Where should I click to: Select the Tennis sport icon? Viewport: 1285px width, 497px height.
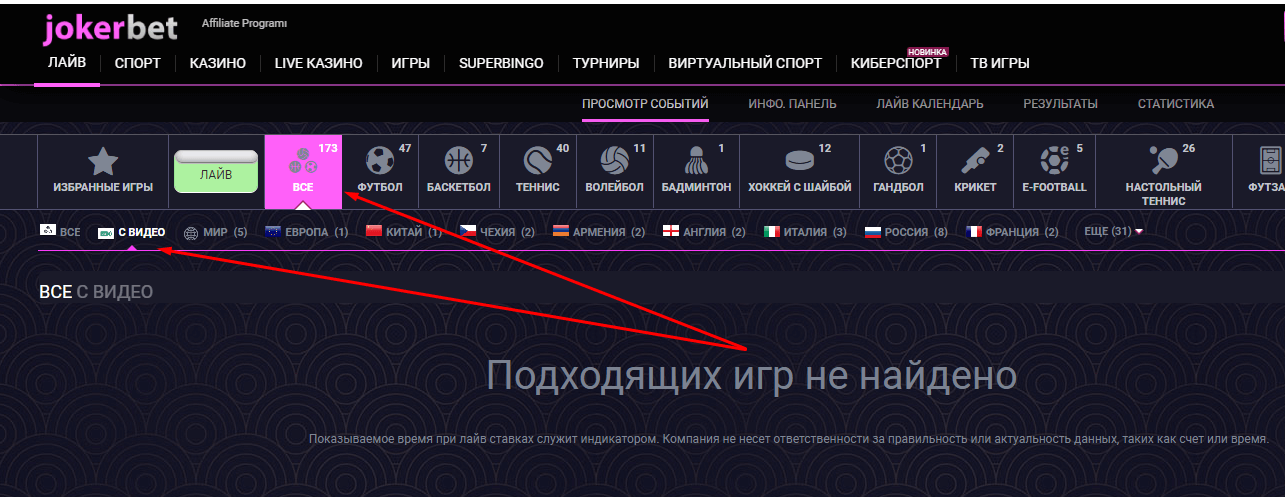click(x=538, y=161)
